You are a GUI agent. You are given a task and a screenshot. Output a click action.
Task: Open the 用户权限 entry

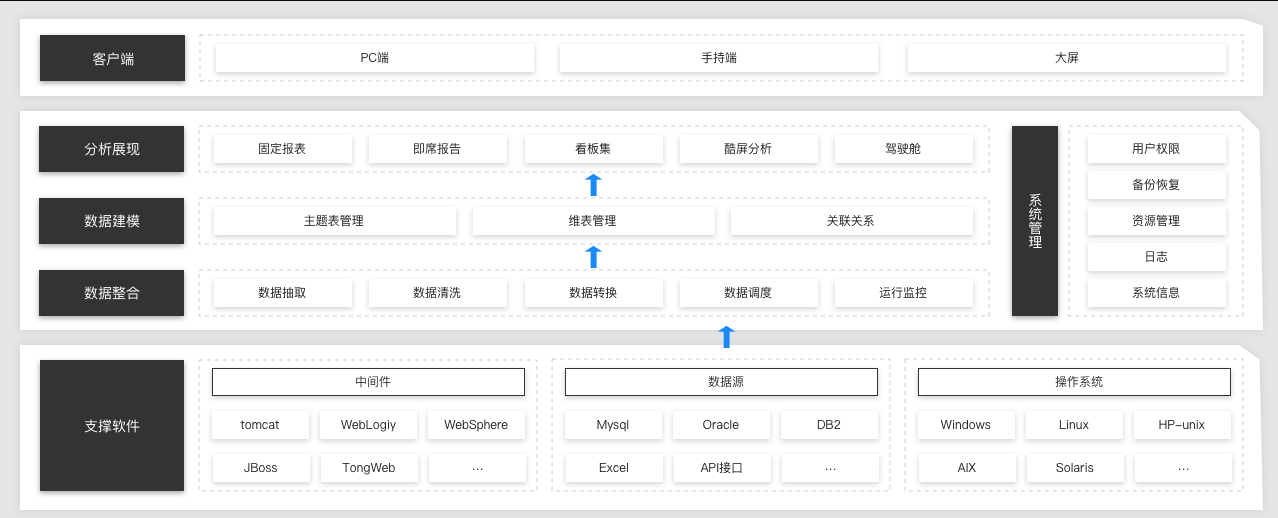pos(1157,149)
